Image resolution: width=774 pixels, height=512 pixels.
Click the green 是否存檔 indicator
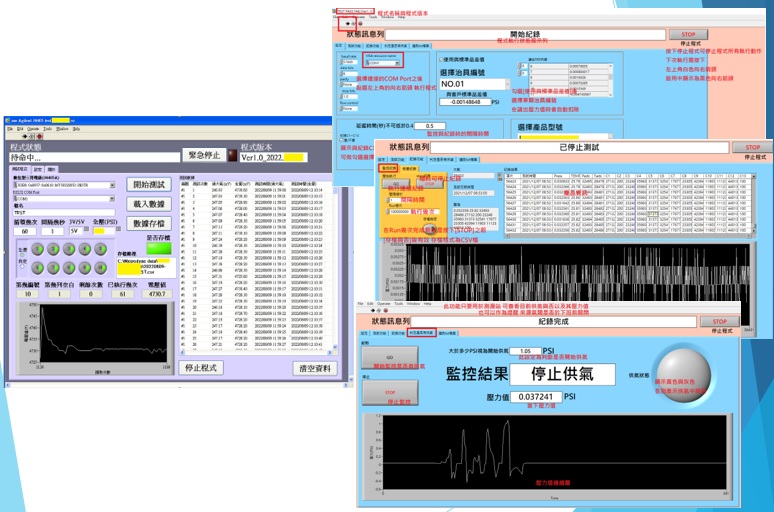click(x=158, y=249)
